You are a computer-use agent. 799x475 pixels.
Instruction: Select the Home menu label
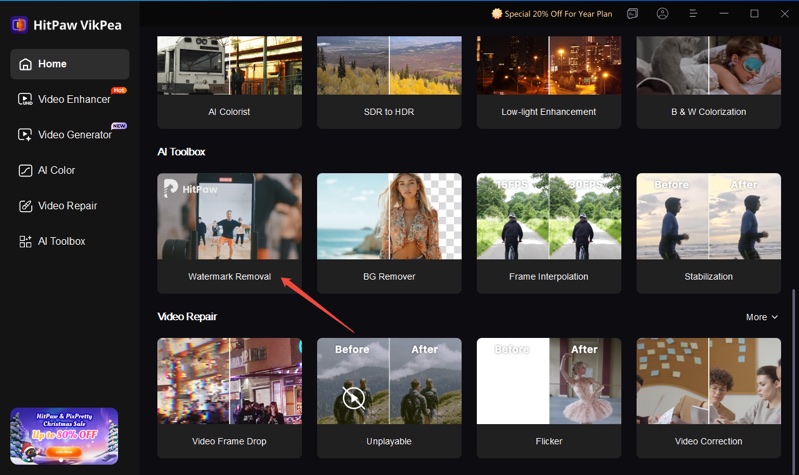(x=52, y=64)
